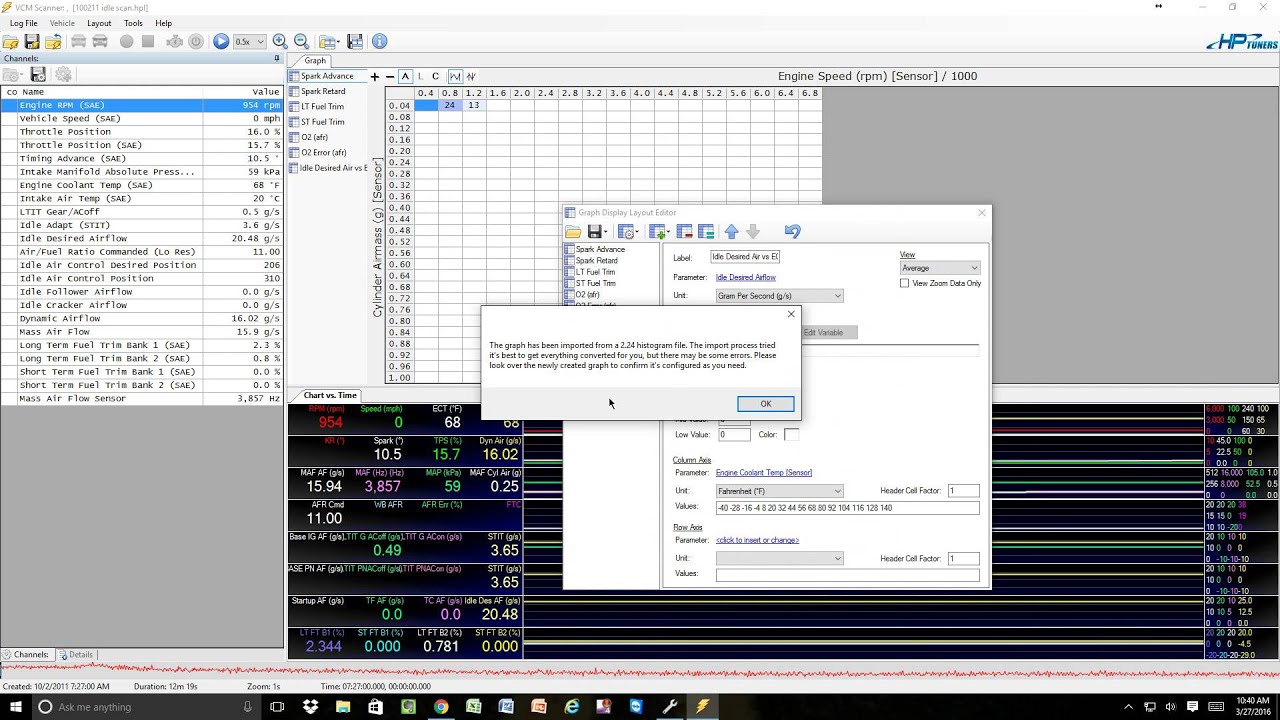This screenshot has height=720, width=1280.
Task: Open the Gram Per Second unit dropdown
Action: pyautogui.click(x=779, y=296)
